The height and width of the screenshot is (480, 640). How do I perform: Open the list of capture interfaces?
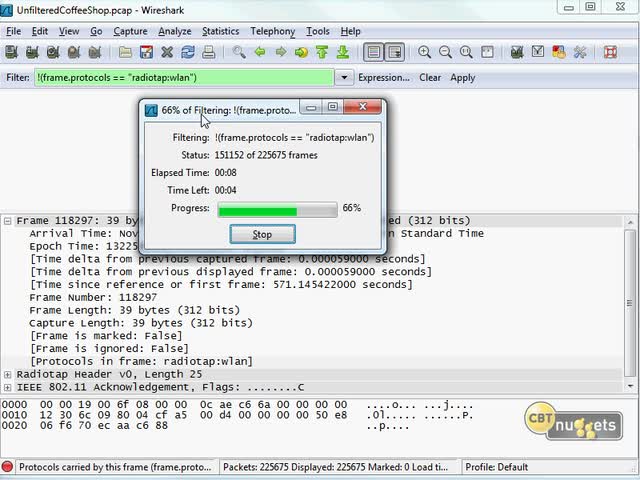(11, 52)
